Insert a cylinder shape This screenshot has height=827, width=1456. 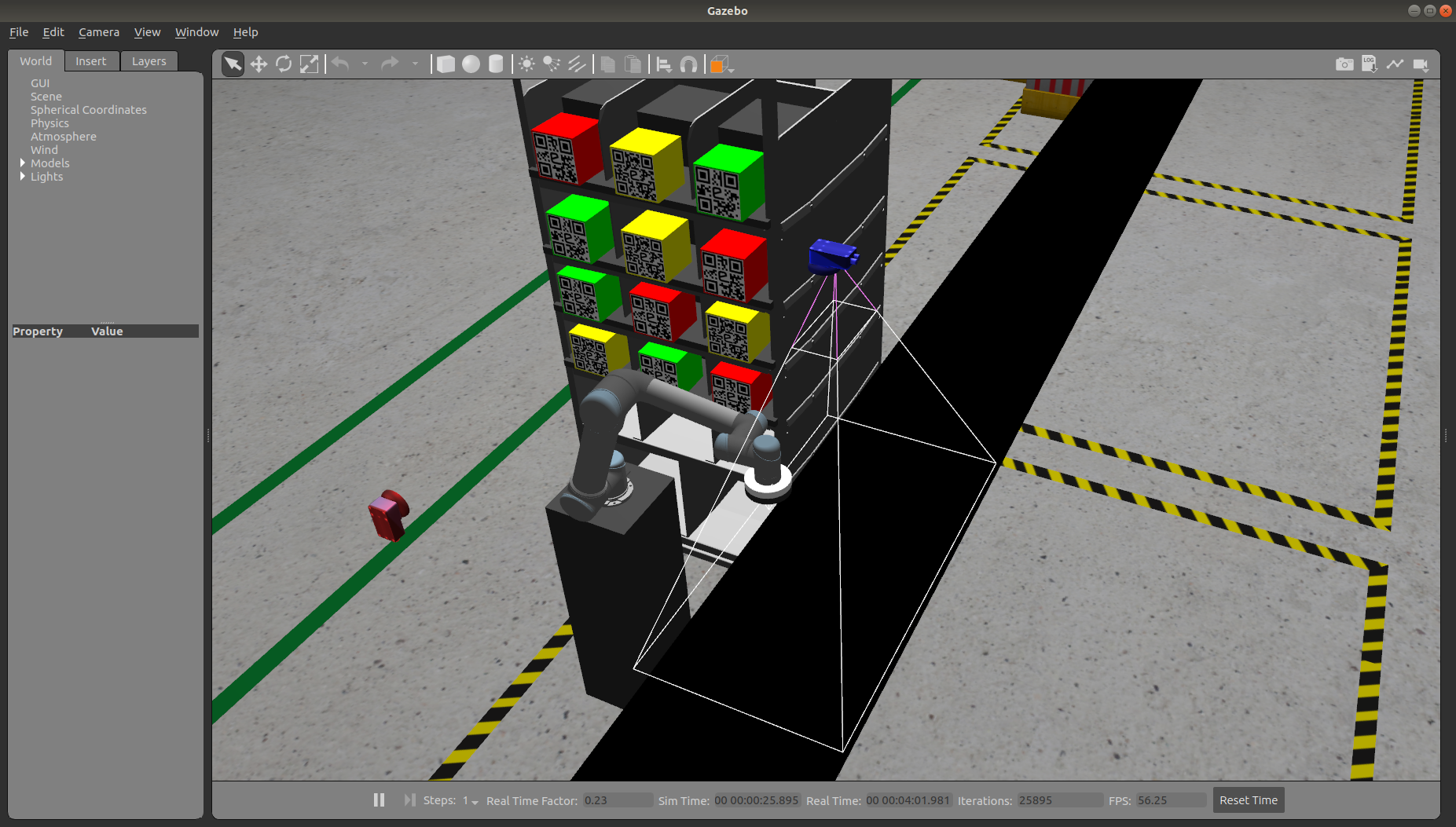(x=496, y=64)
